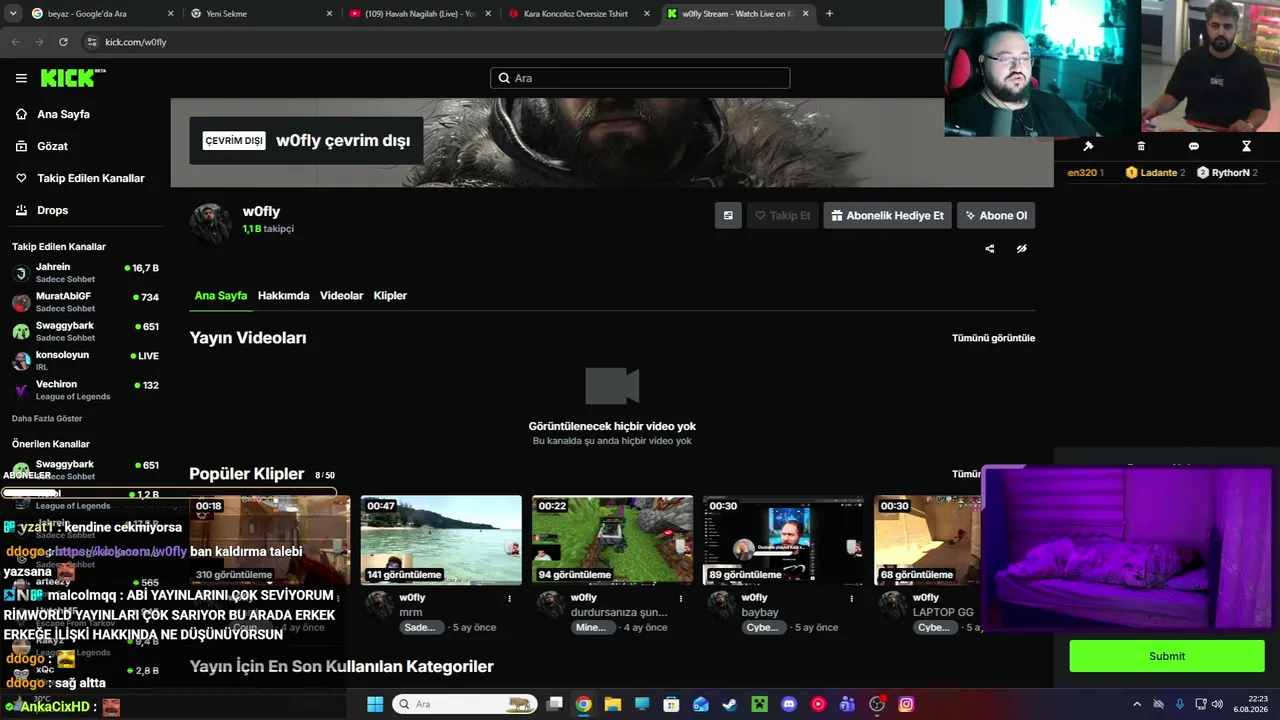View site information icon in address bar
1280x720 pixels.
click(x=92, y=42)
